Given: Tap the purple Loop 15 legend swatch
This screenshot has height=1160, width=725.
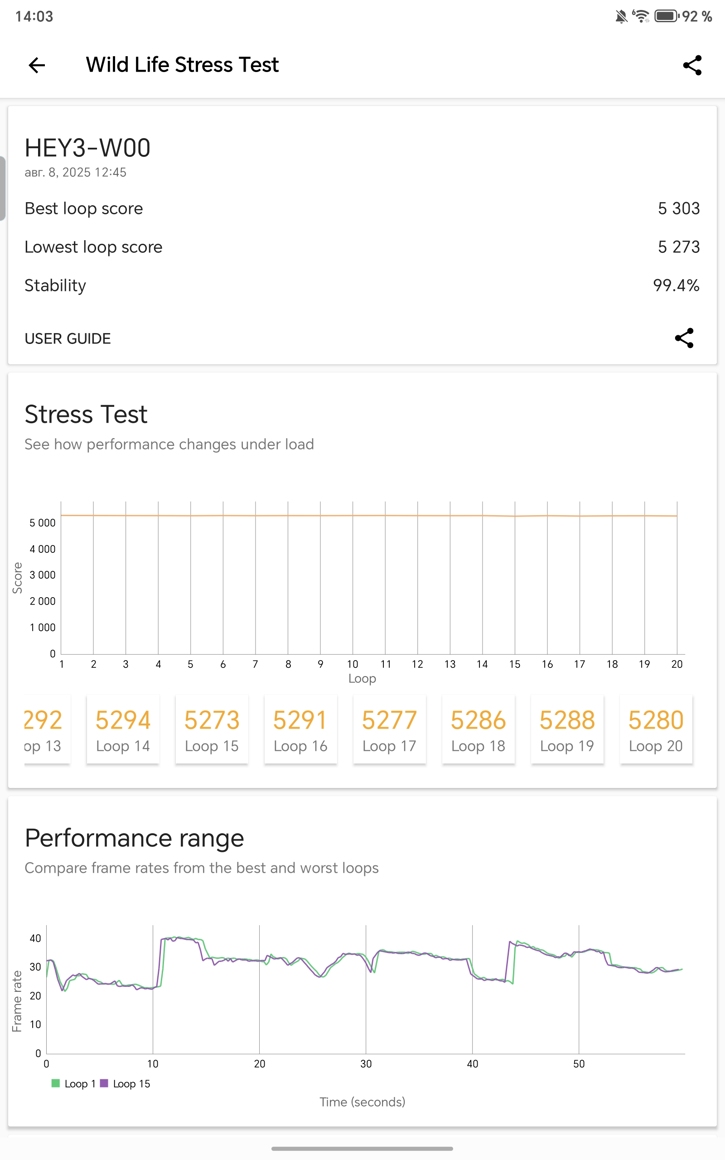Looking at the screenshot, I should [104, 1083].
